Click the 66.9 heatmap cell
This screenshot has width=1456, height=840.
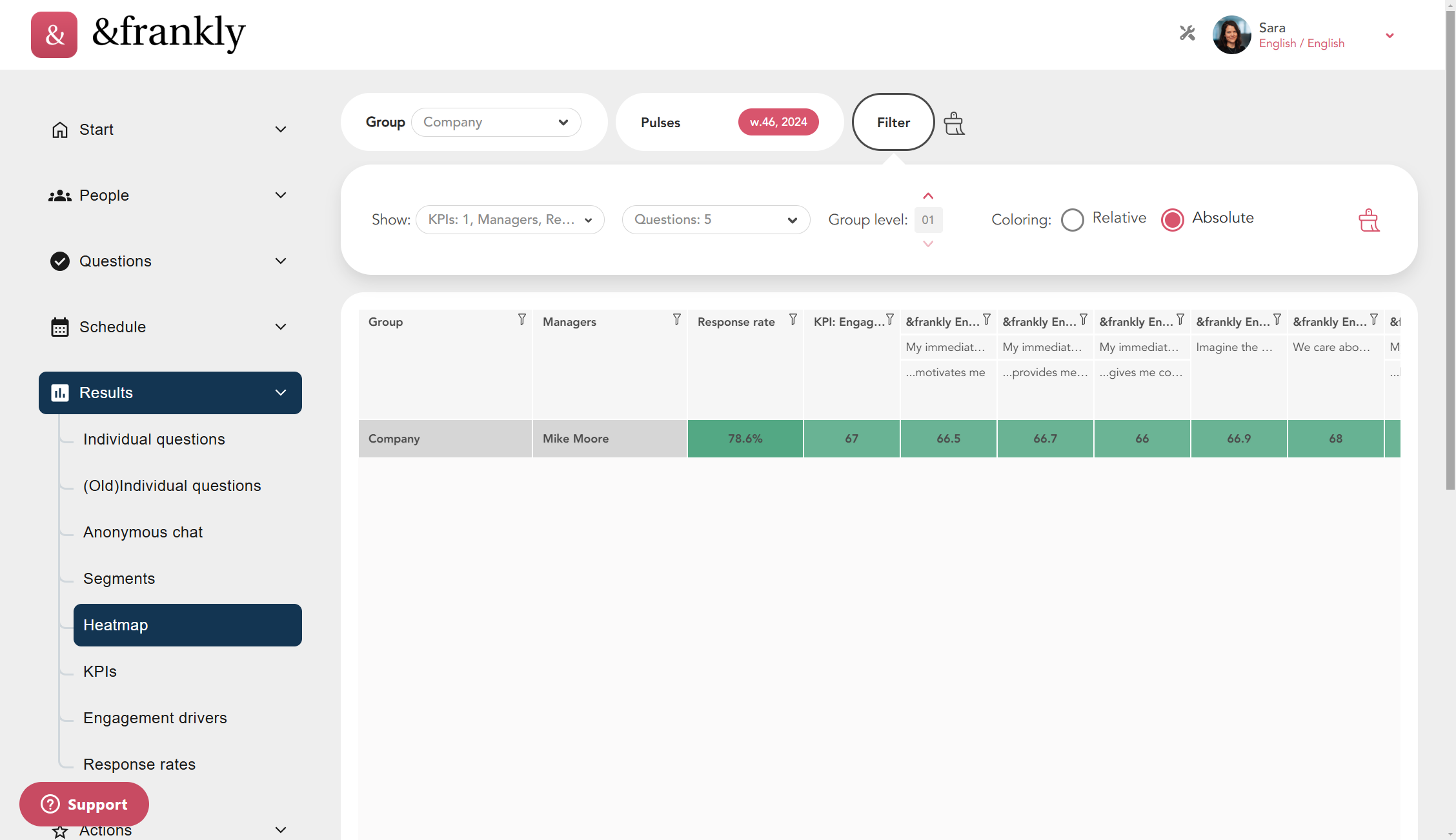click(1239, 439)
